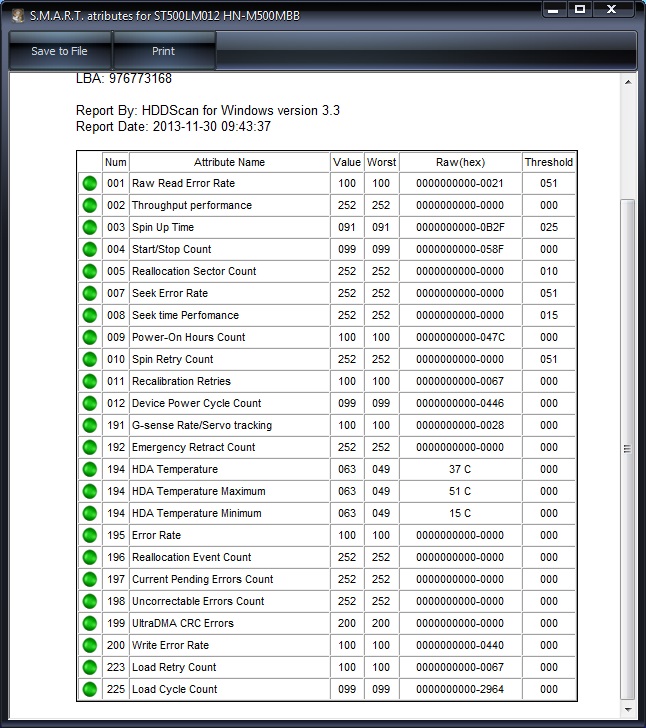This screenshot has height=728, width=646.
Task: Click green status icon for Seek time Perfomance
Action: [90, 315]
